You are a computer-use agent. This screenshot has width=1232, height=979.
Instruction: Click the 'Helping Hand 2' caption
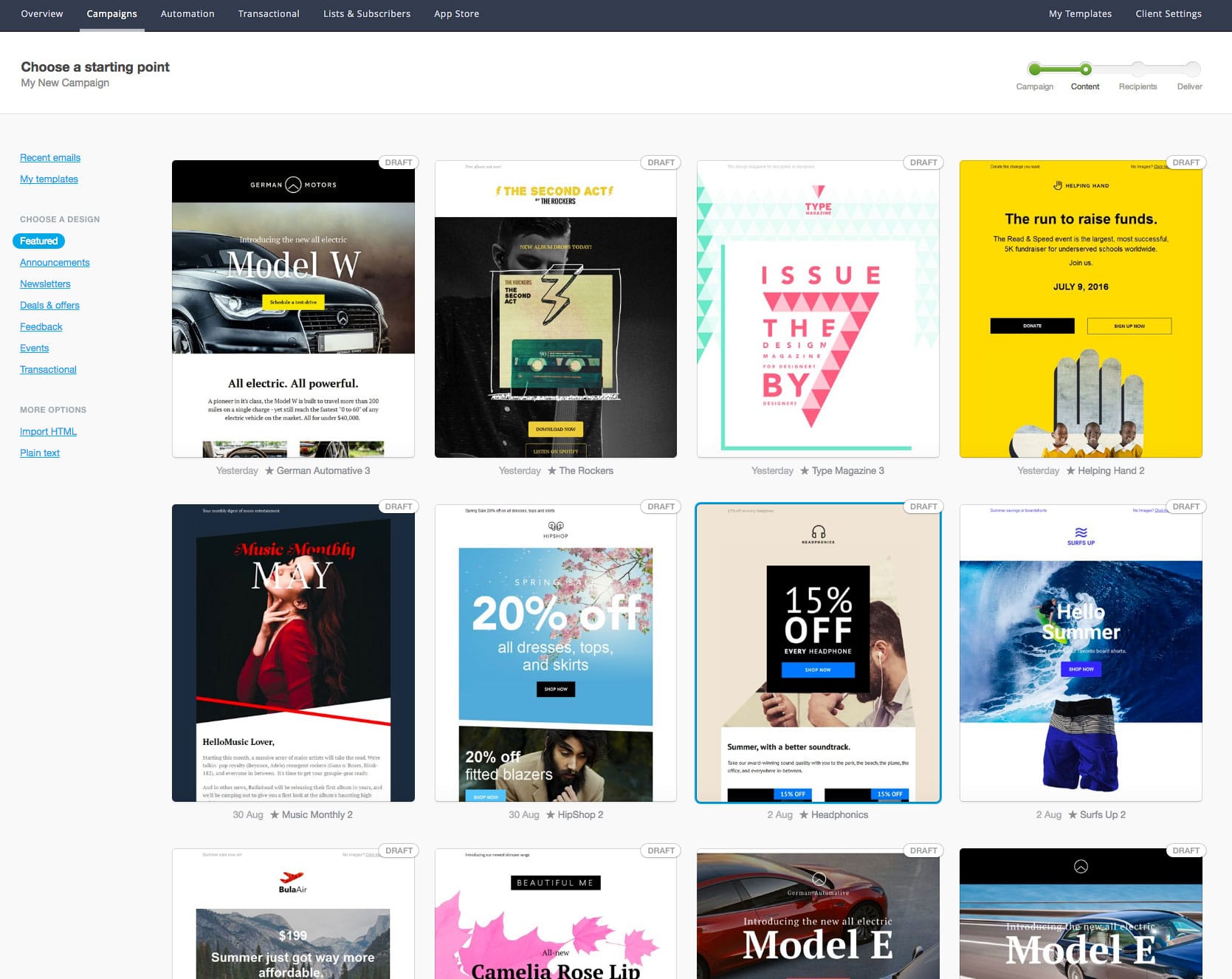coord(1111,470)
